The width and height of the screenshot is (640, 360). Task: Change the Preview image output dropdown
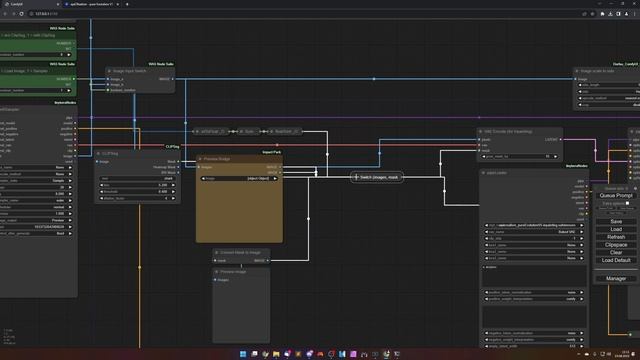36,220
